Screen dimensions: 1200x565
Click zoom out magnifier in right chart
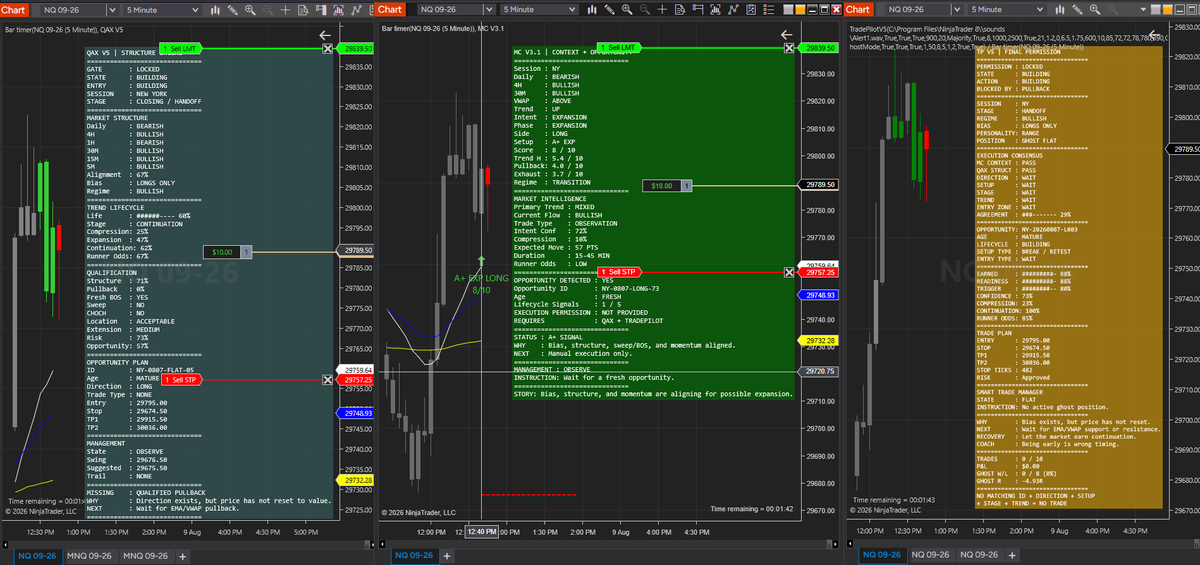click(1112, 9)
